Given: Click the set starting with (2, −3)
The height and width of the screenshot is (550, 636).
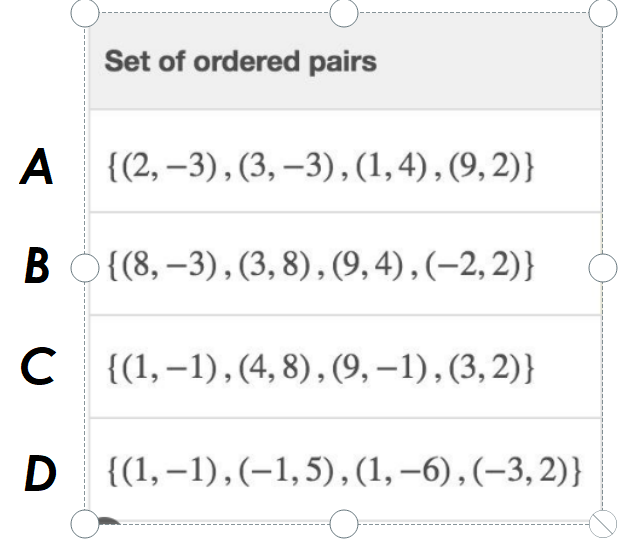Looking at the screenshot, I should (x=322, y=166).
